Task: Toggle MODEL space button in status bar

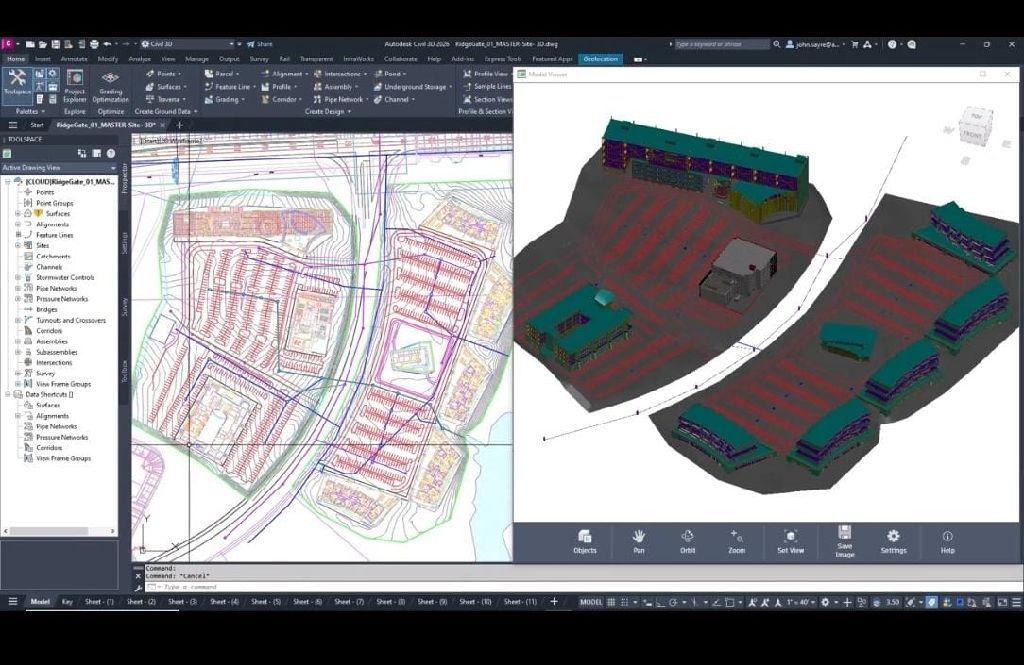Action: [x=591, y=602]
